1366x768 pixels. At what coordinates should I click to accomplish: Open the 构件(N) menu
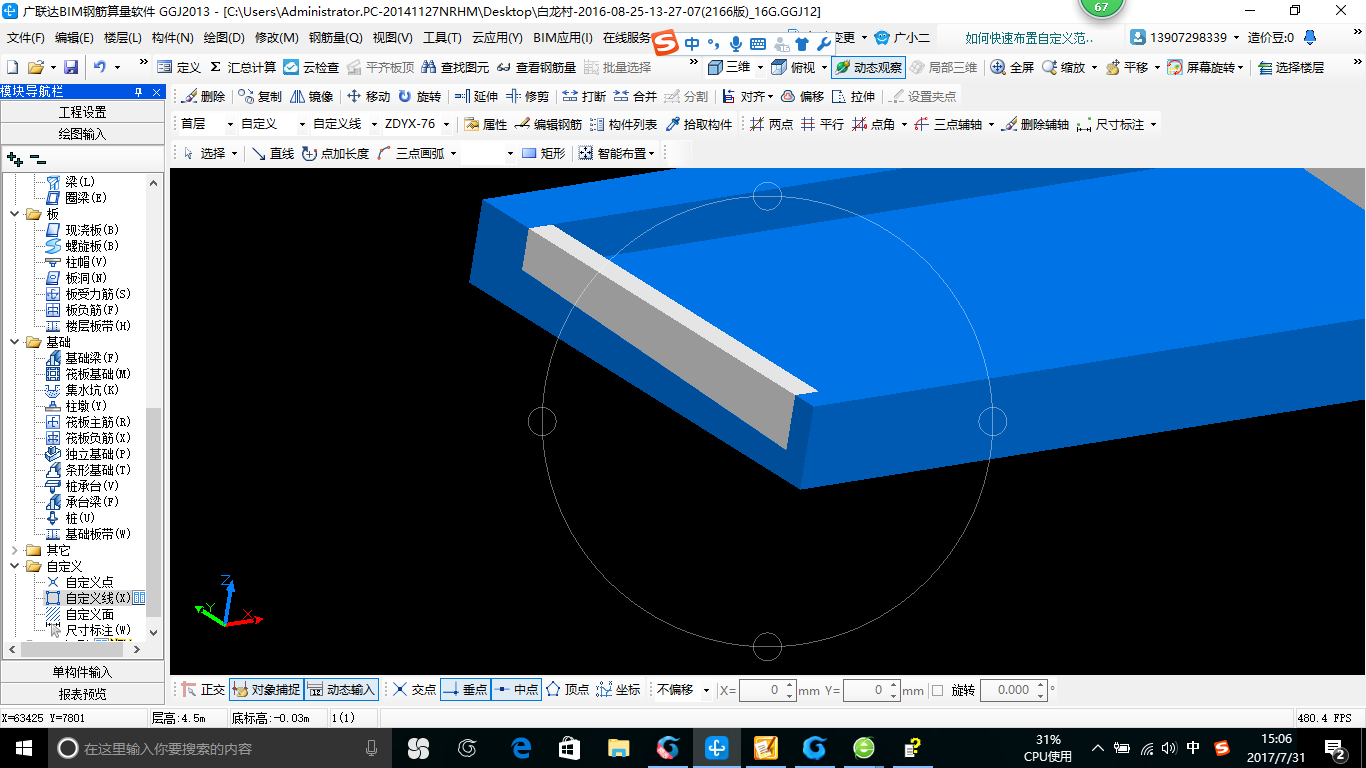[172, 38]
